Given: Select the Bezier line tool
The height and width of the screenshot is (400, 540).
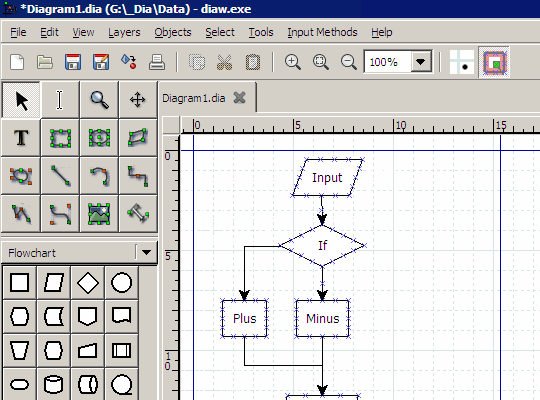Looking at the screenshot, I should [x=60, y=214].
